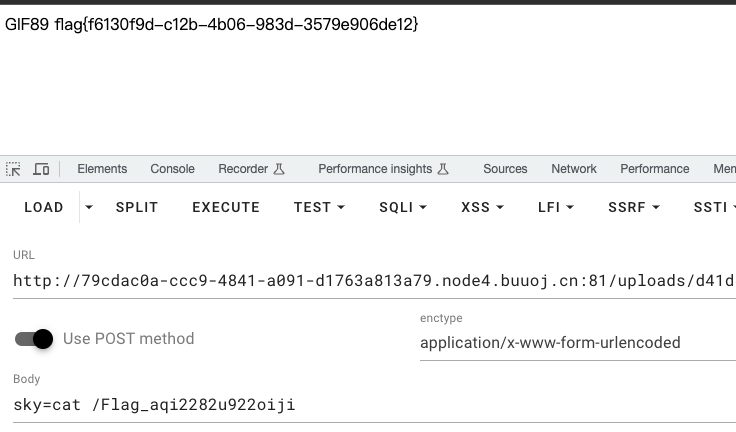
Task: Expand the SSRF dropdown menu
Action: point(633,207)
